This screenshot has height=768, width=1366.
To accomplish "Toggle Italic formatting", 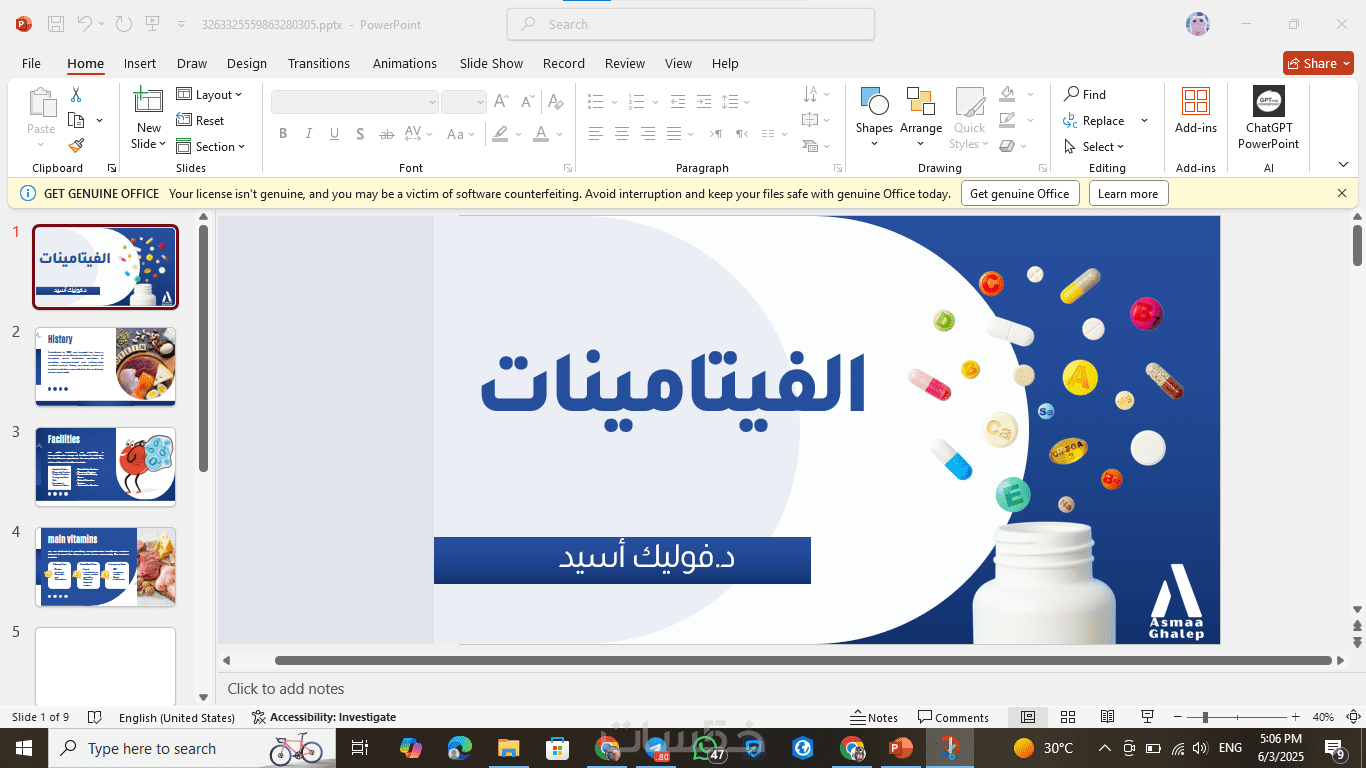I will point(308,134).
